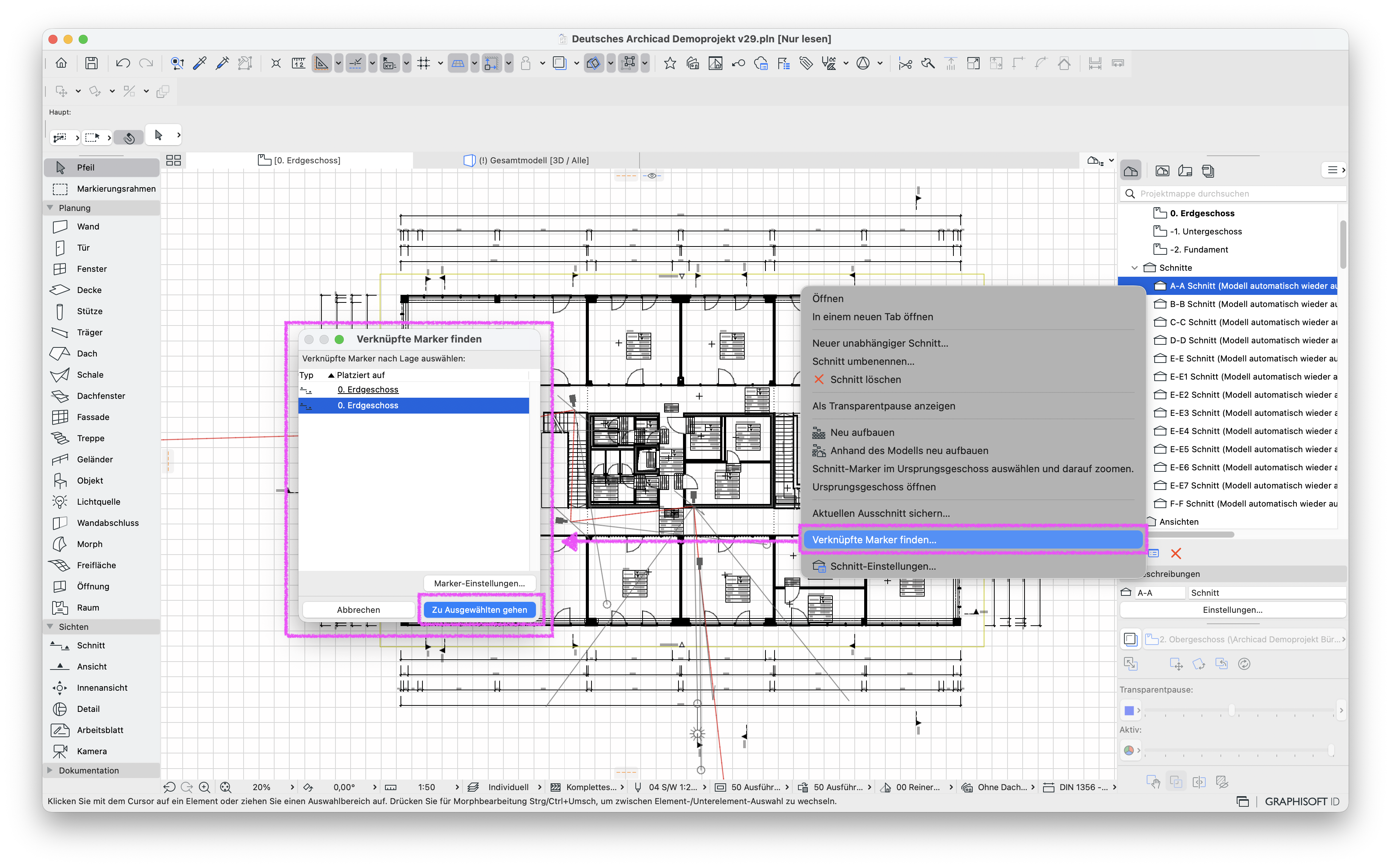1391x868 pixels.
Task: Toggle Transparentpause on/off in navigator panel
Action: (1130, 640)
